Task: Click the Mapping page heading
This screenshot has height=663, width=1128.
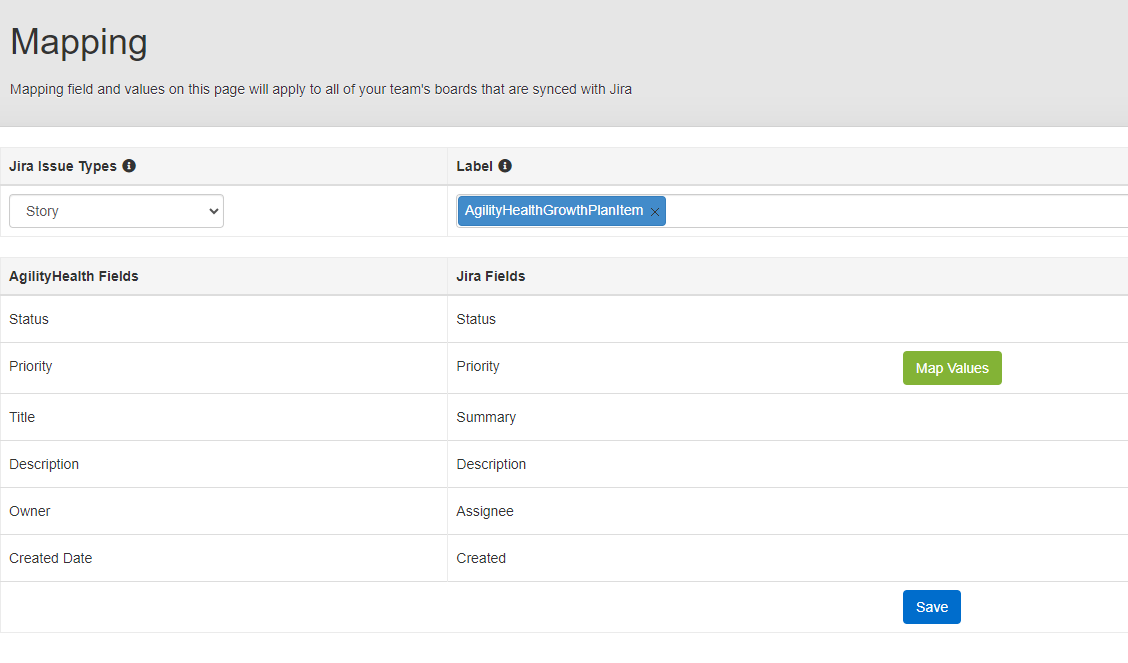Action: coord(78,42)
